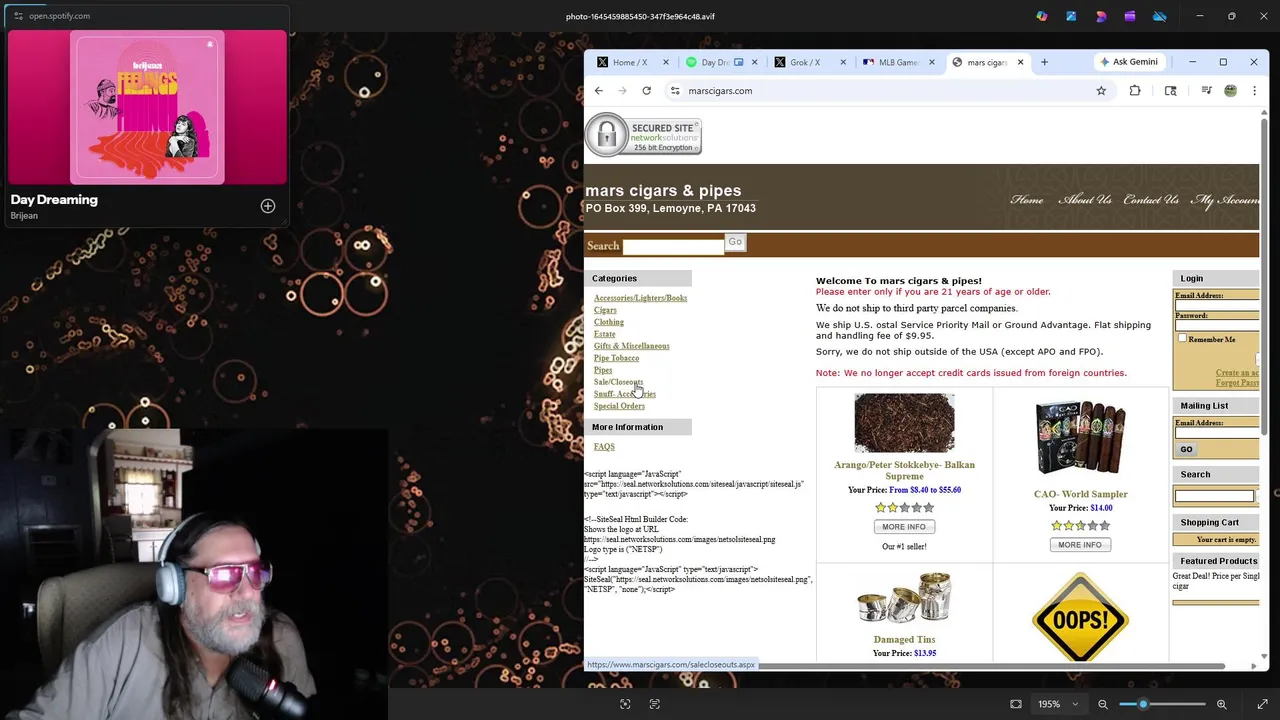Screen dimensions: 1280x720
Task: Open Copilot icon in Photos title bar
Action: (1042, 16)
